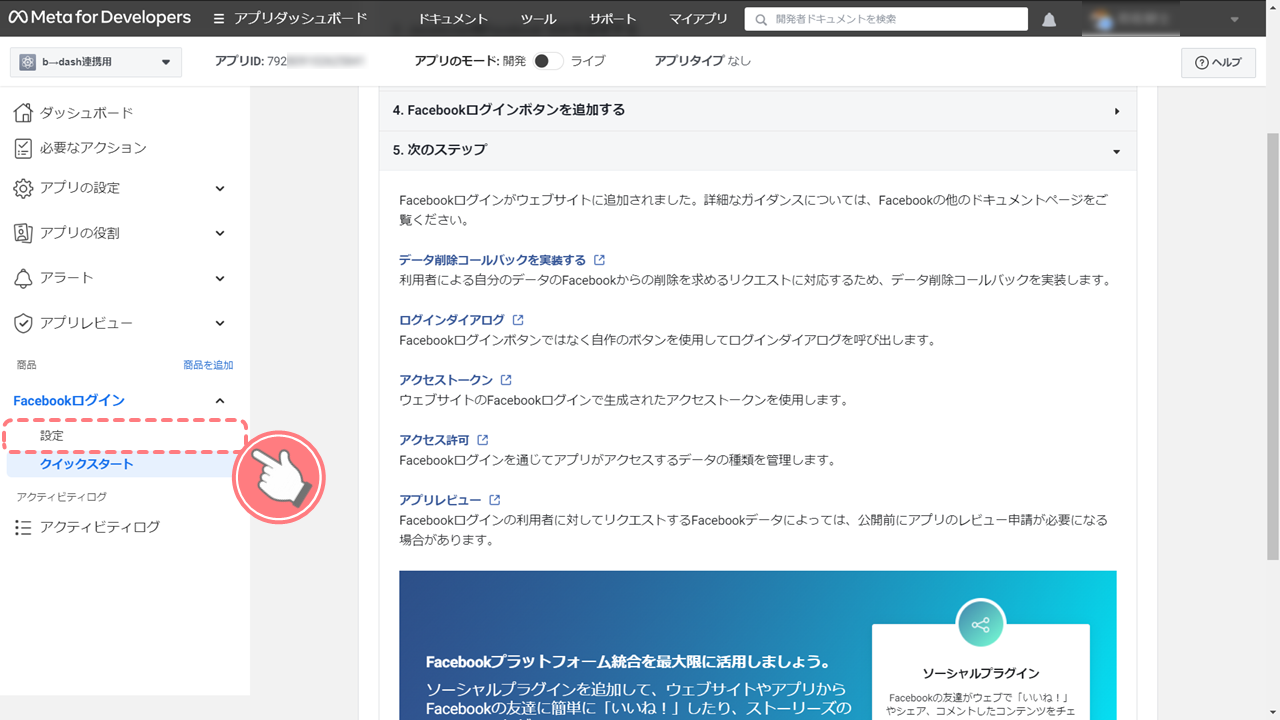
Task: Open the ツール menu
Action: click(539, 19)
